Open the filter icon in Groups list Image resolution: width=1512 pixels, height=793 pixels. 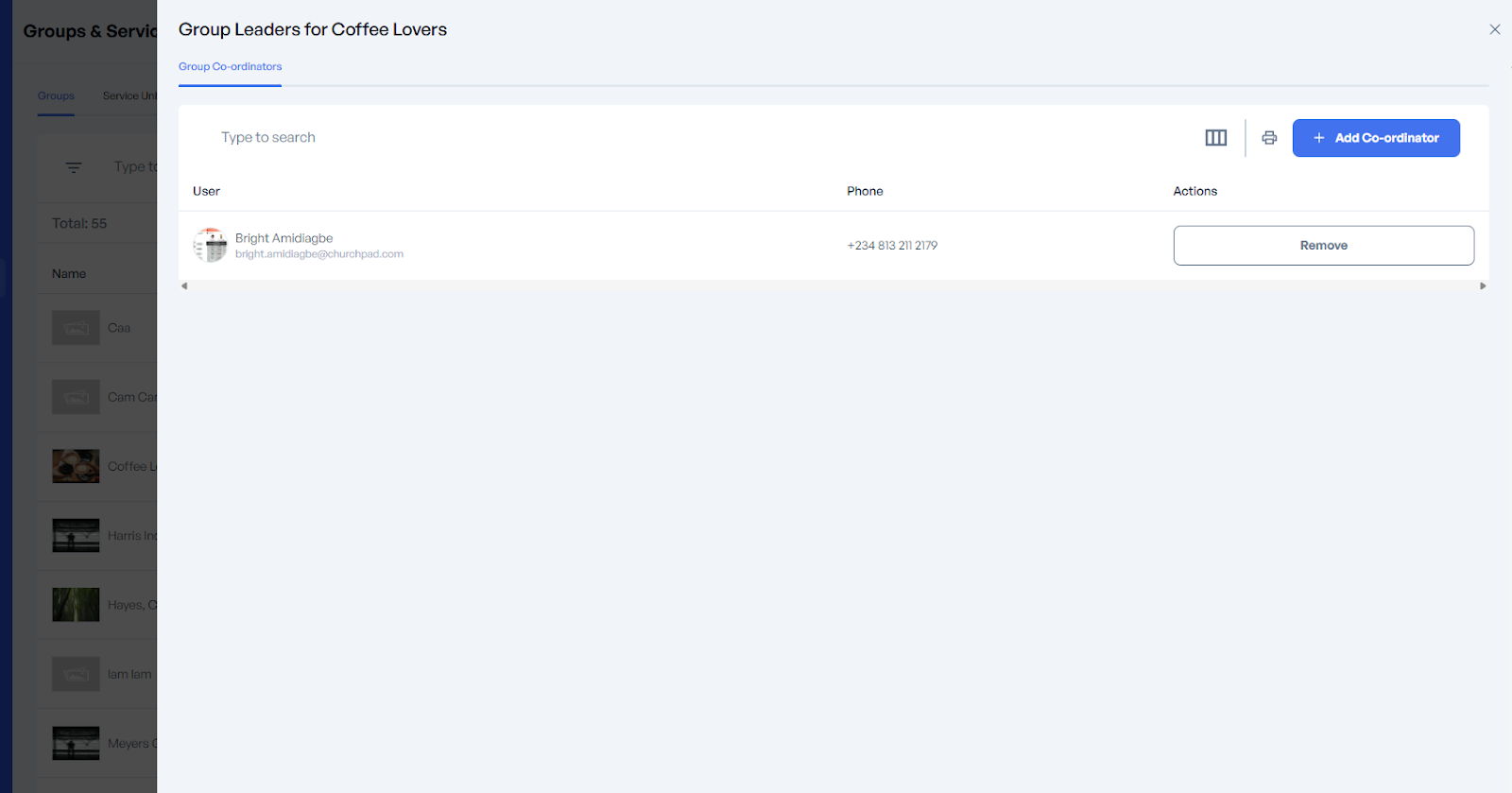pos(74,167)
